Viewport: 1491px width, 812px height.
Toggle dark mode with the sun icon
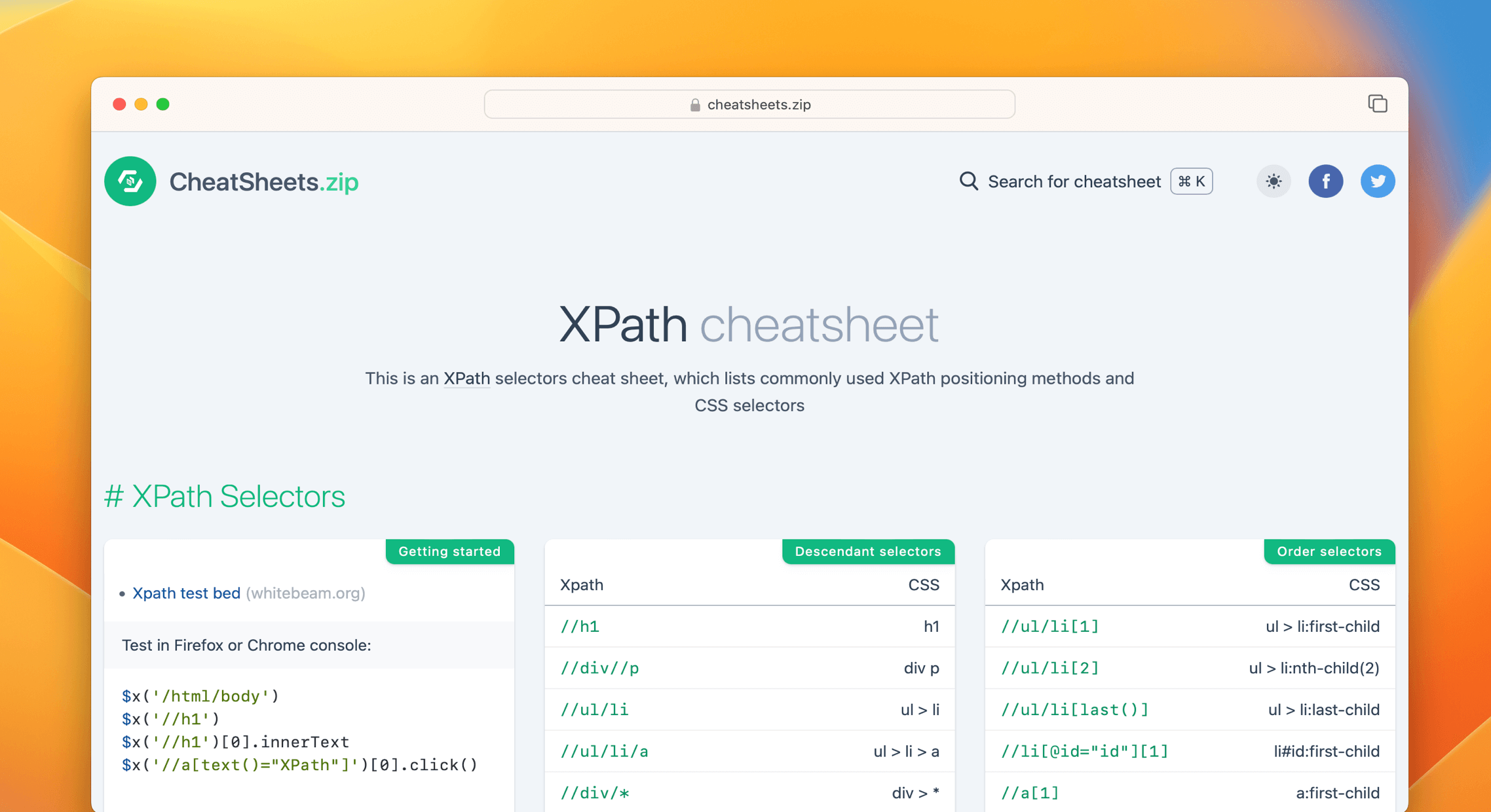coord(1273,181)
